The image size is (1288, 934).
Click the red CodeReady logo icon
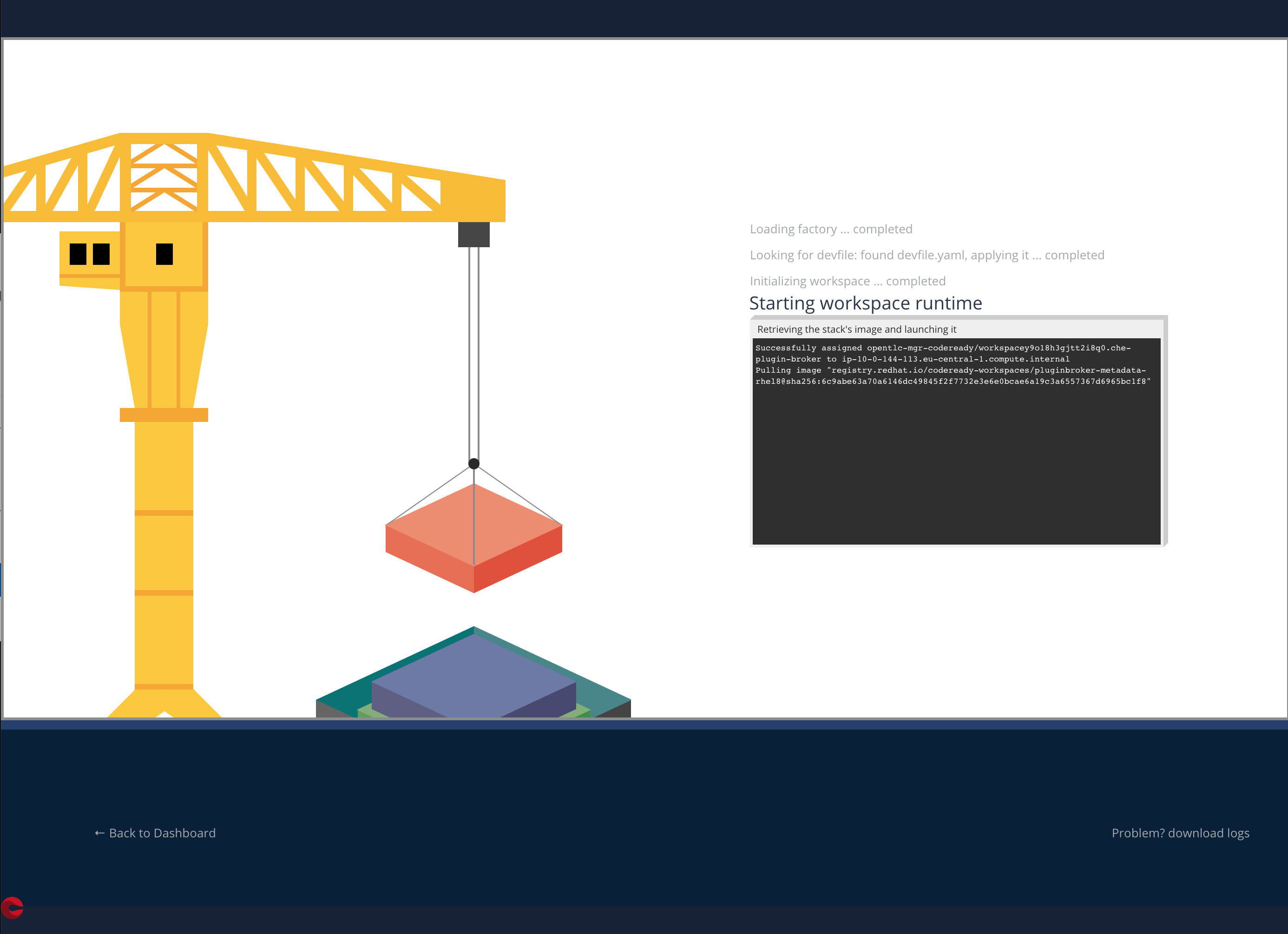click(x=12, y=908)
